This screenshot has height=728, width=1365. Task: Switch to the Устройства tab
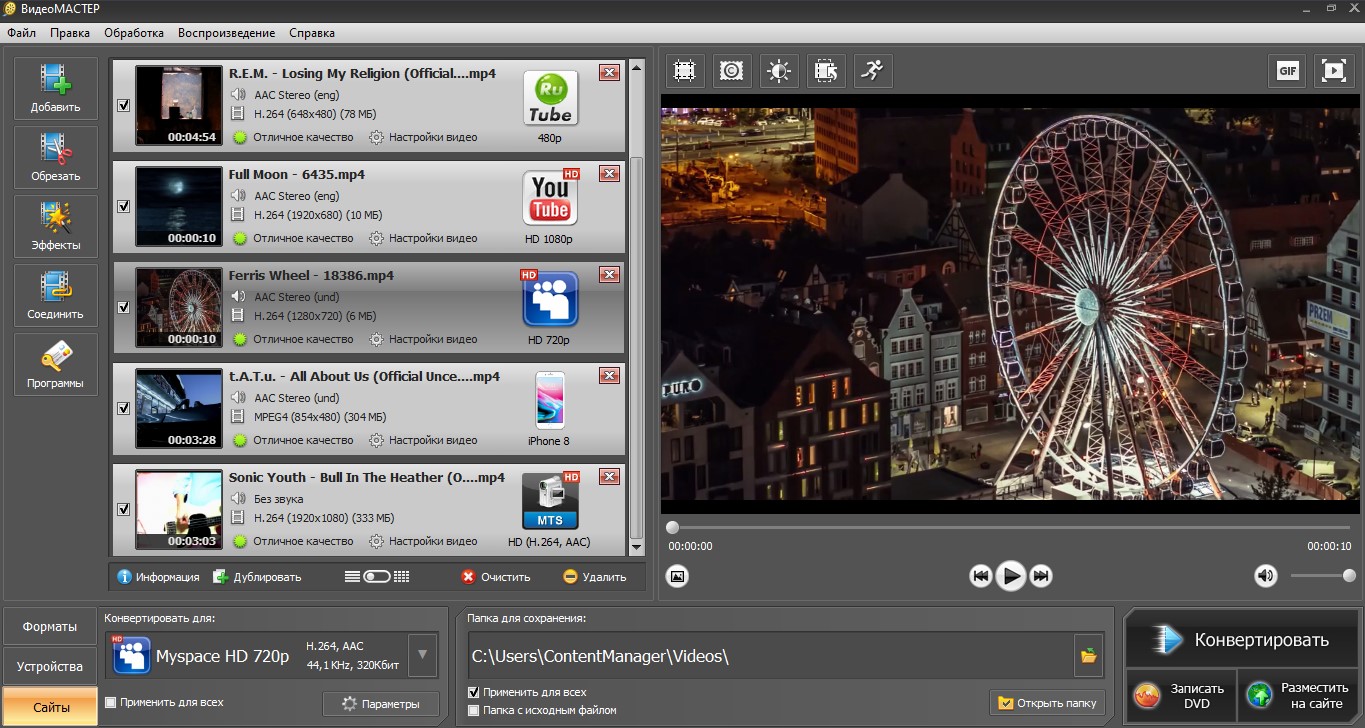pyautogui.click(x=50, y=666)
